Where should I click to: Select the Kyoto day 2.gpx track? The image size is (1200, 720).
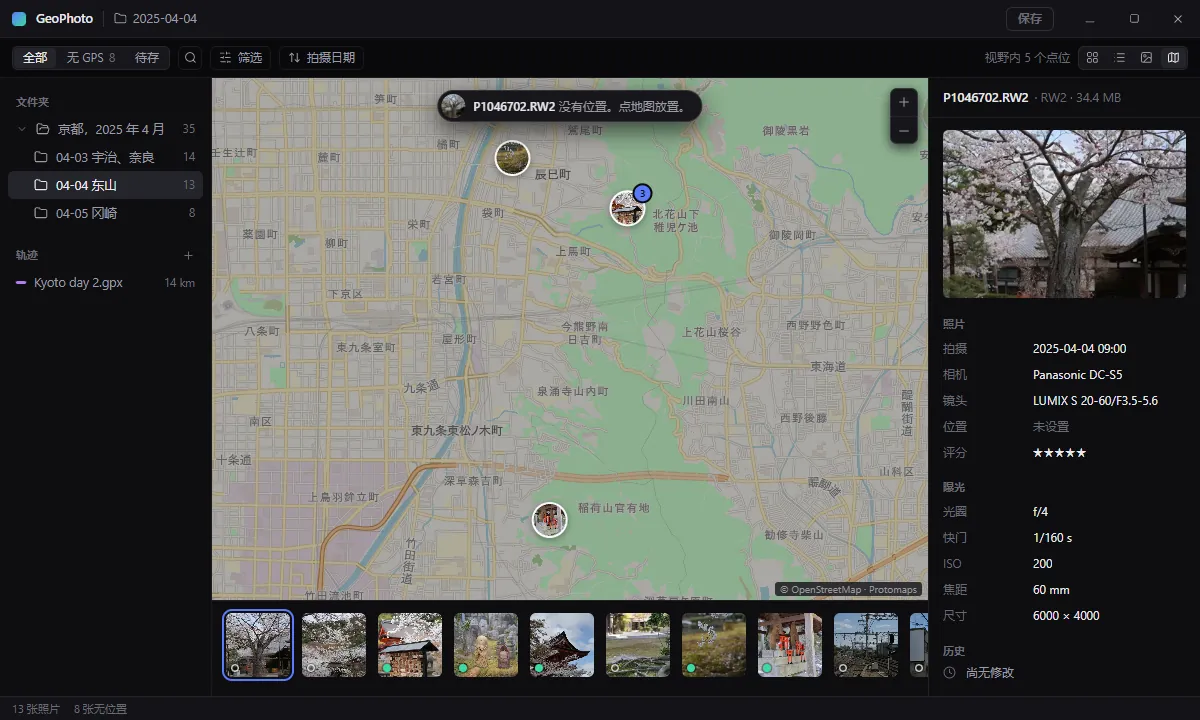(105, 283)
